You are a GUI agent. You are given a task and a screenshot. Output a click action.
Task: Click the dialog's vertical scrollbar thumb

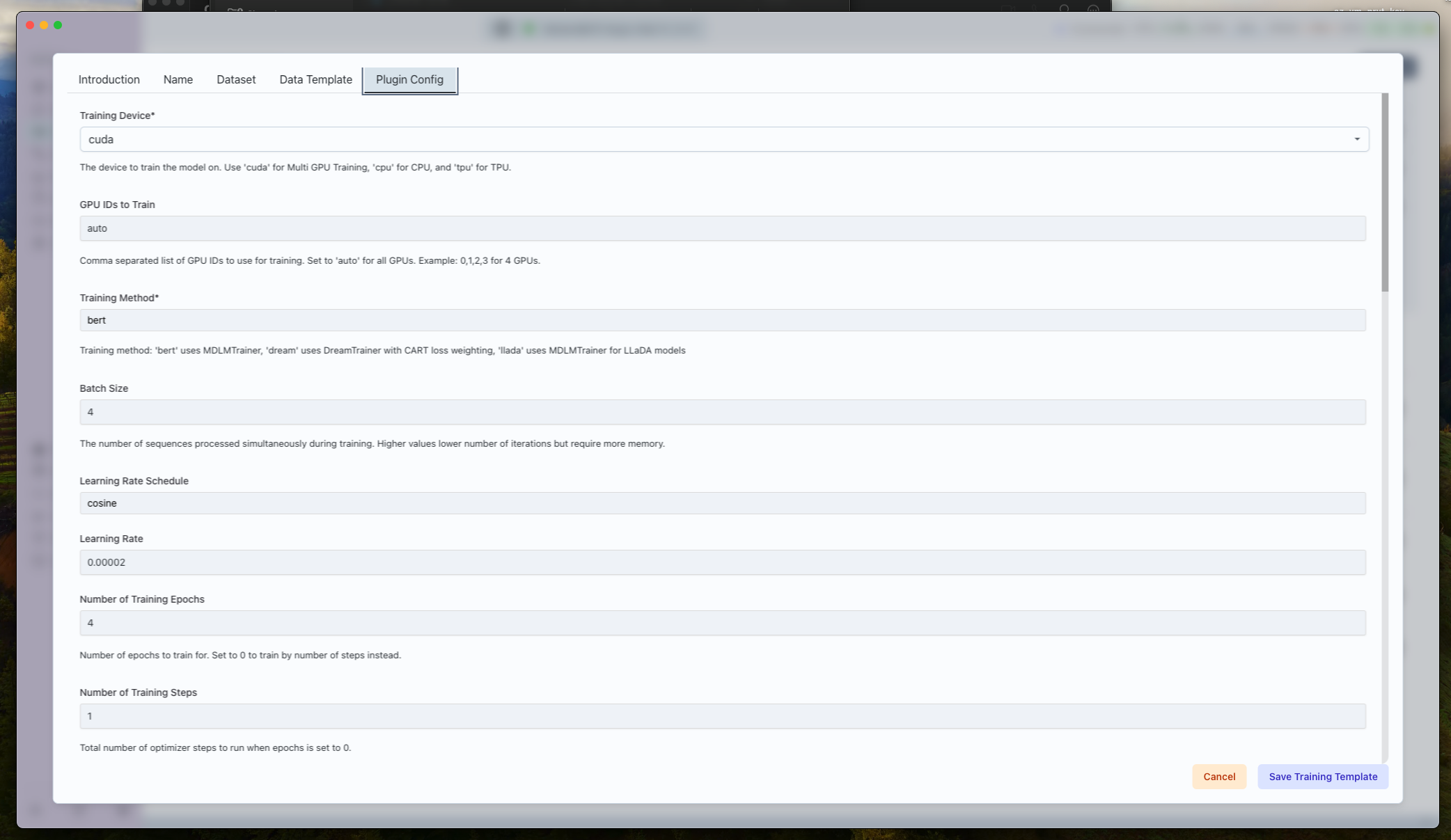coord(1385,192)
